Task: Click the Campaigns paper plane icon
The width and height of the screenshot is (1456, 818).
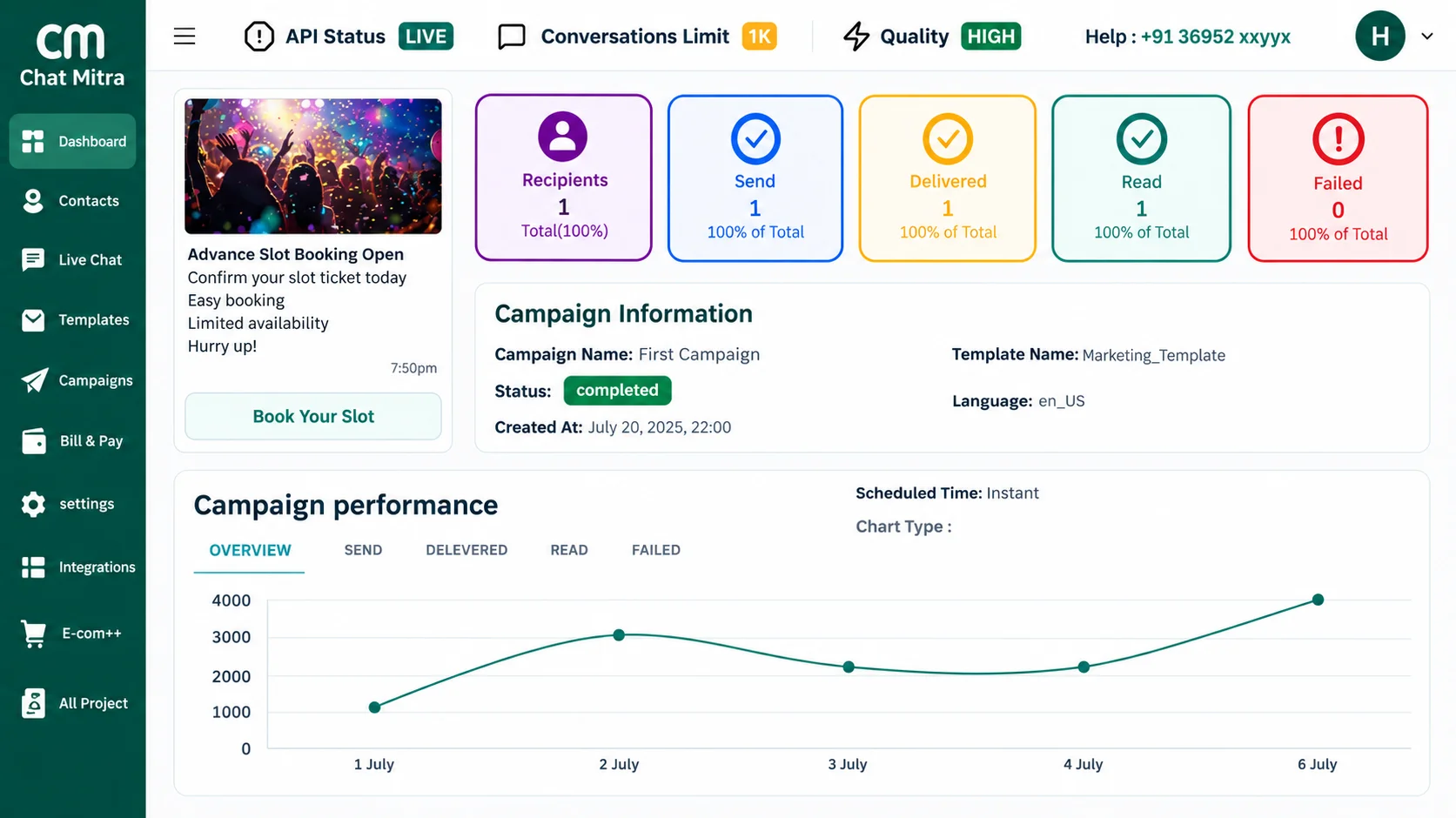Action: (x=34, y=380)
